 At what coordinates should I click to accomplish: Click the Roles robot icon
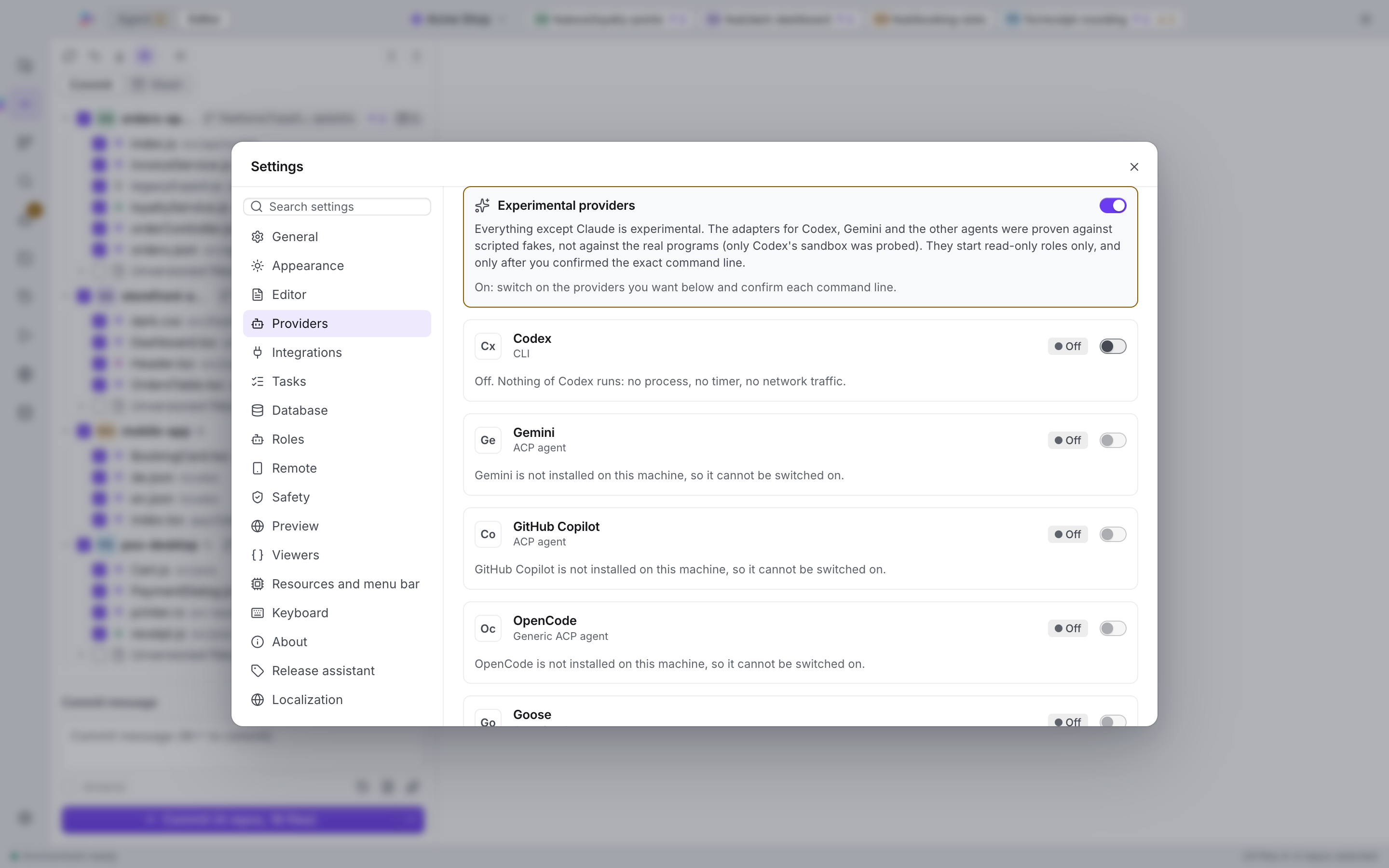(258, 439)
